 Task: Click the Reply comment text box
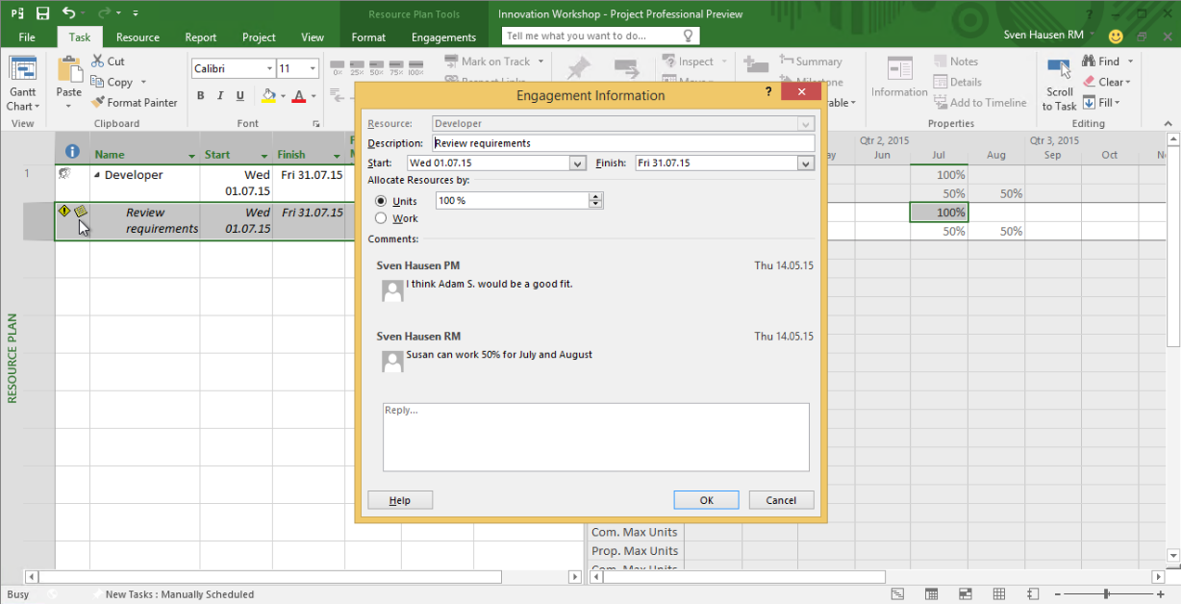click(x=595, y=437)
